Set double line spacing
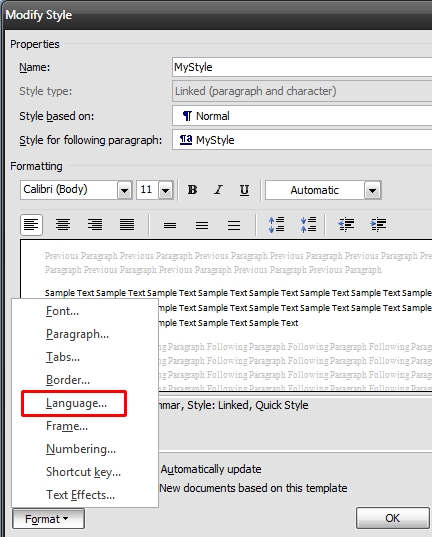Image resolution: width=432 pixels, height=537 pixels. (x=234, y=225)
